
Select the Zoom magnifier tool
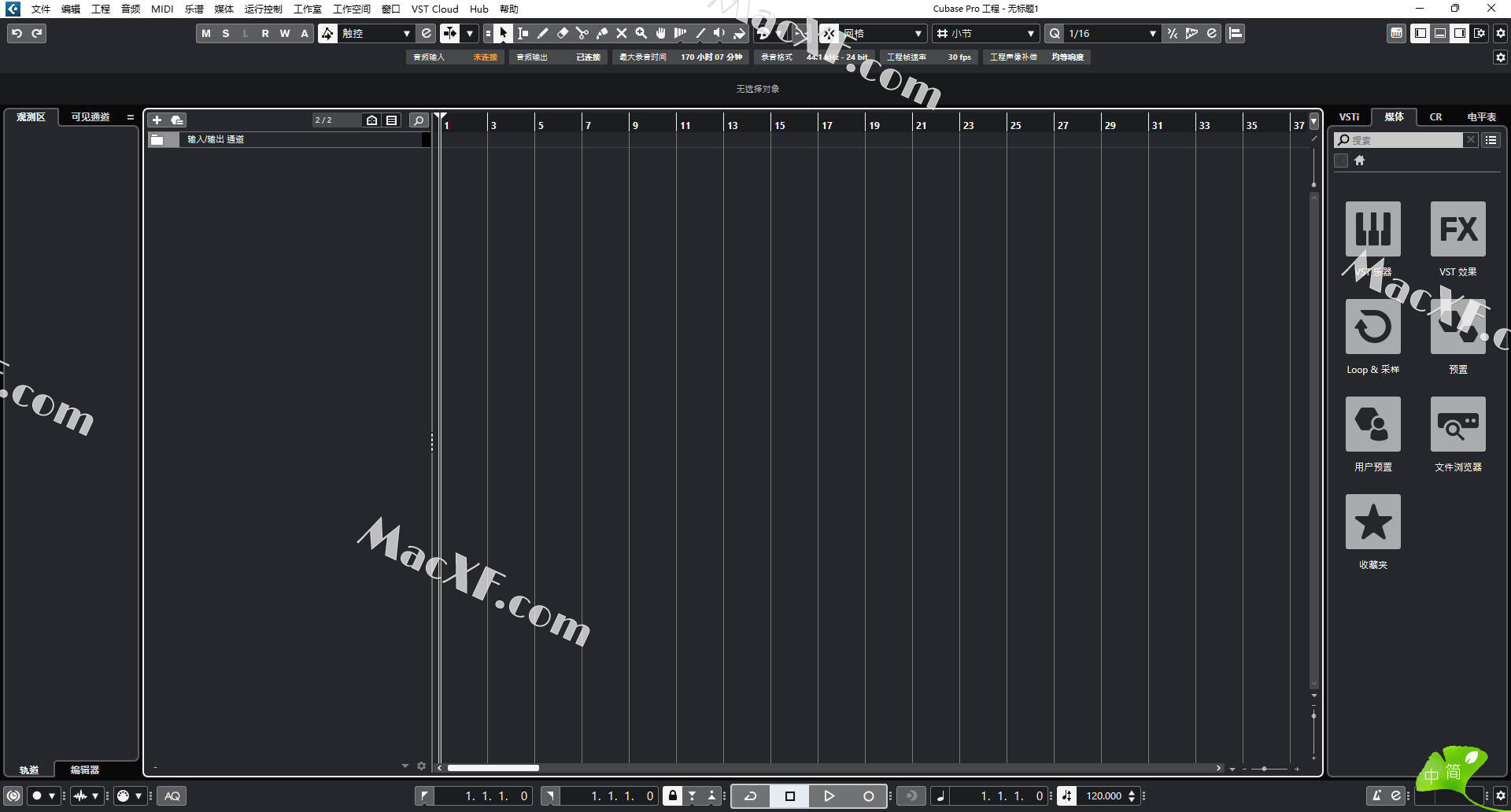[641, 33]
